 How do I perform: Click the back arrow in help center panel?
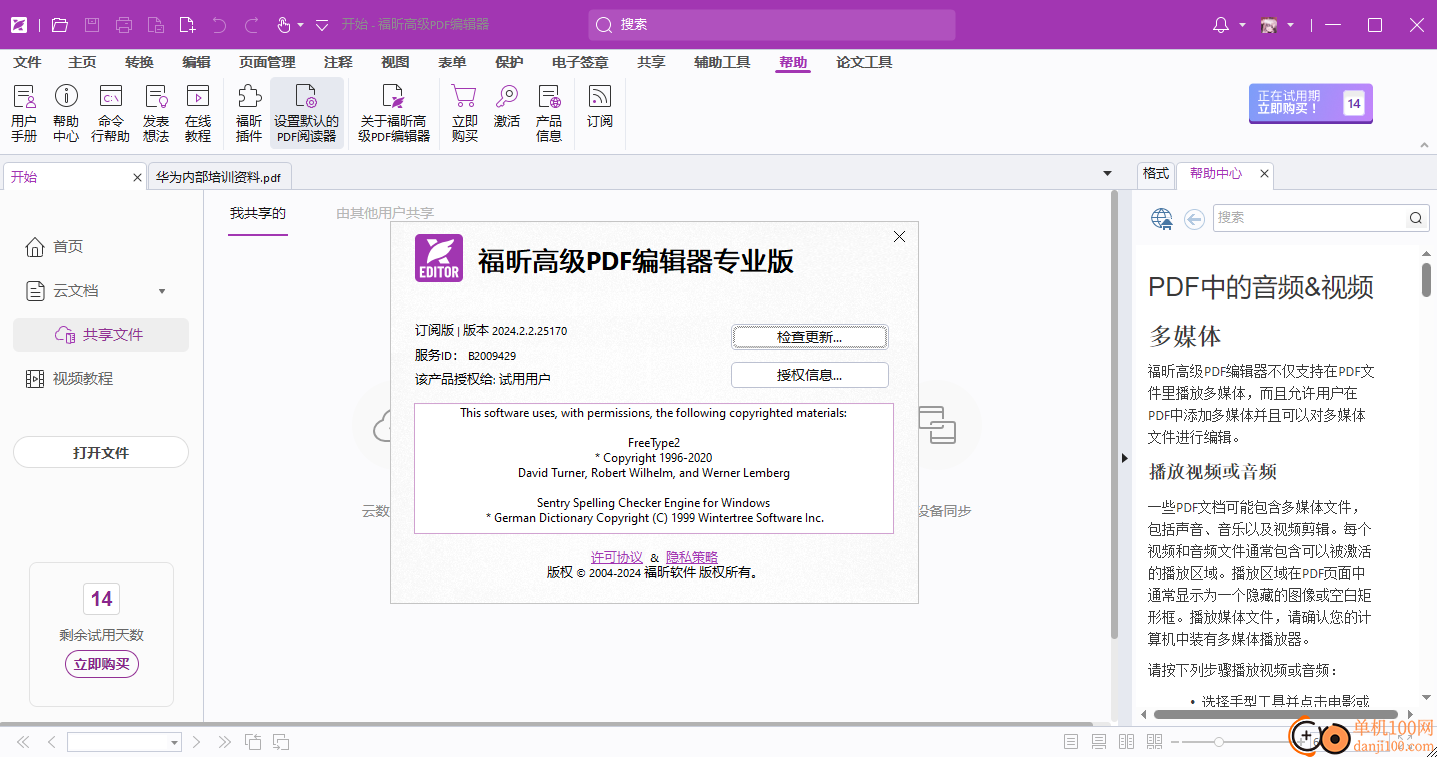tap(1194, 219)
